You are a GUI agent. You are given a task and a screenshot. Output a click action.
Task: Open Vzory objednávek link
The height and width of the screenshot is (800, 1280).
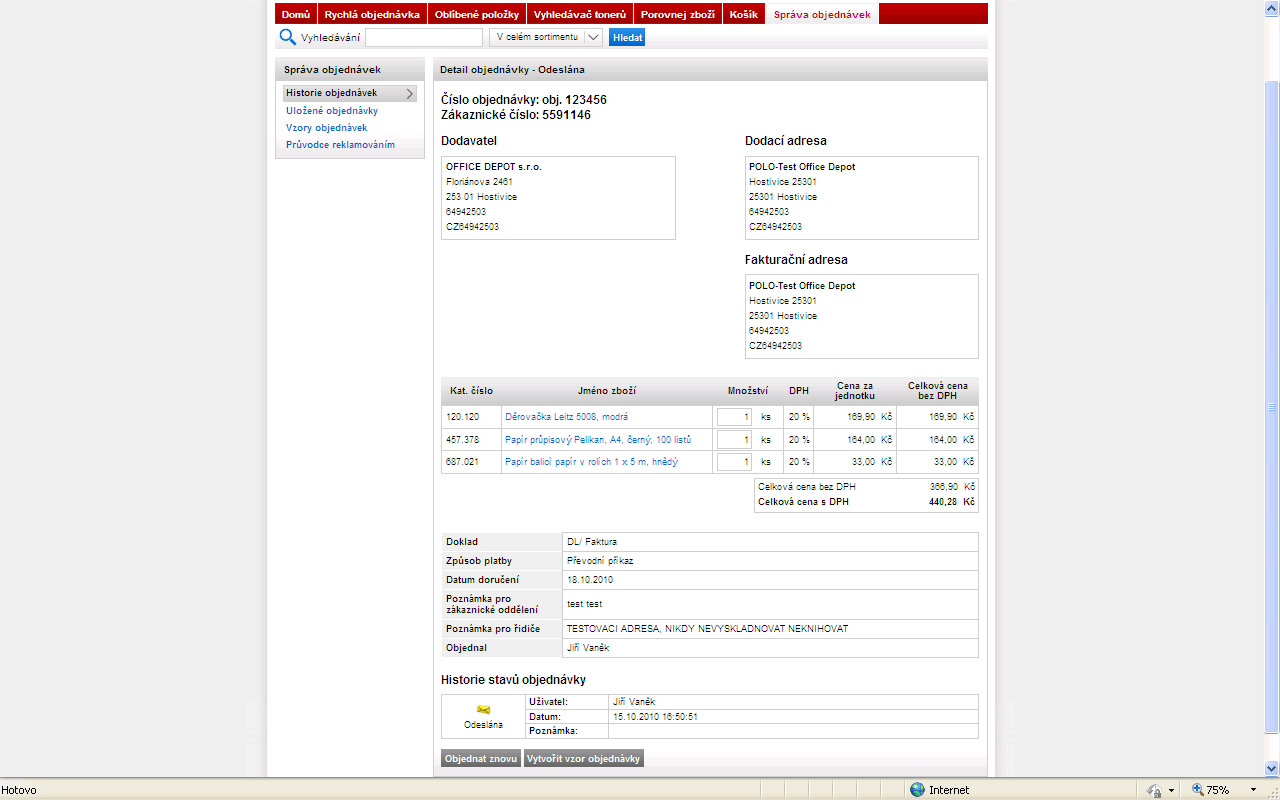coord(327,128)
